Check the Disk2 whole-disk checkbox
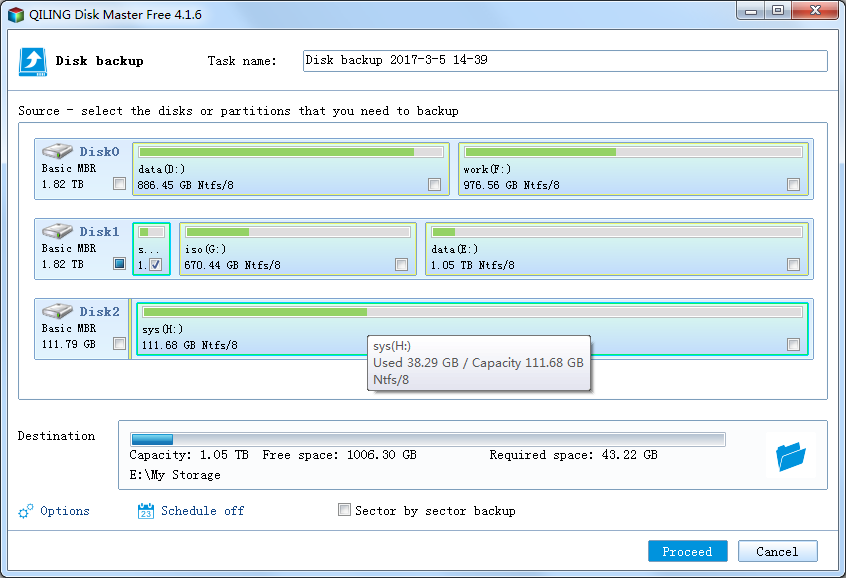This screenshot has height=578, width=846. tap(119, 343)
